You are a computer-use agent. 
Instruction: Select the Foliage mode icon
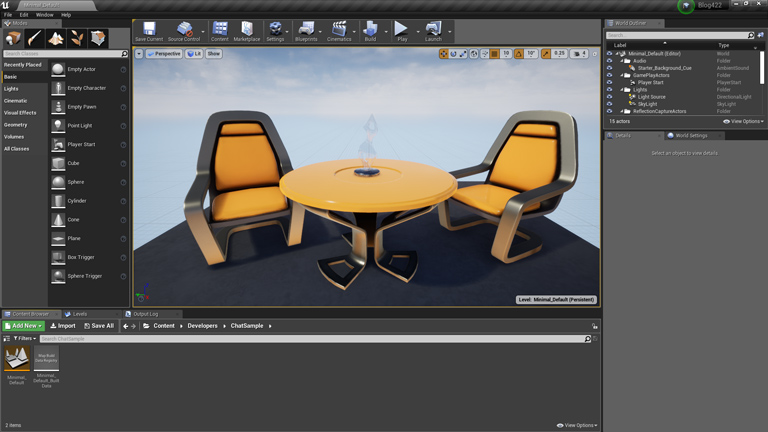77,38
